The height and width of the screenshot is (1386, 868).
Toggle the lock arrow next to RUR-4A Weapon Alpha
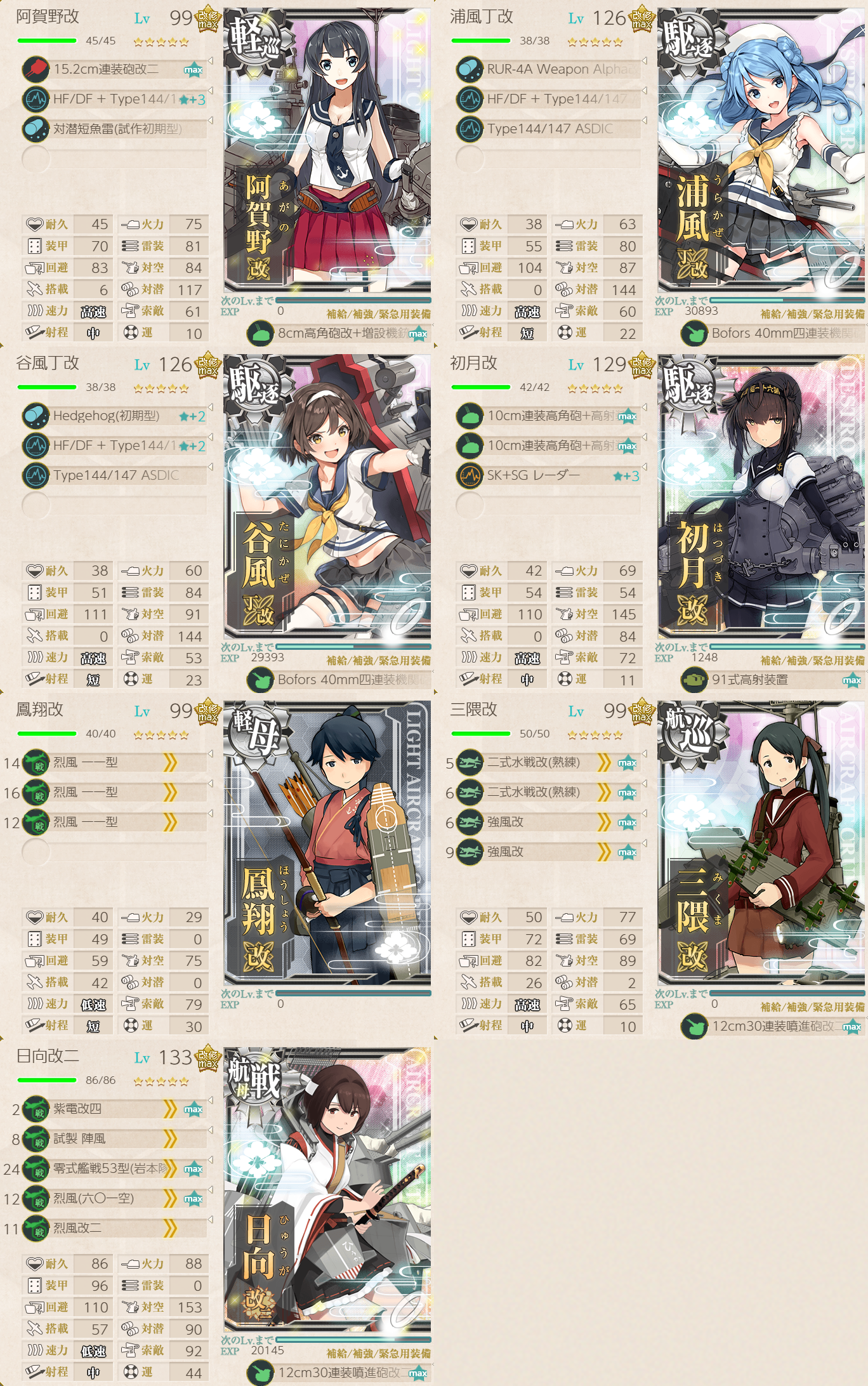[644, 61]
